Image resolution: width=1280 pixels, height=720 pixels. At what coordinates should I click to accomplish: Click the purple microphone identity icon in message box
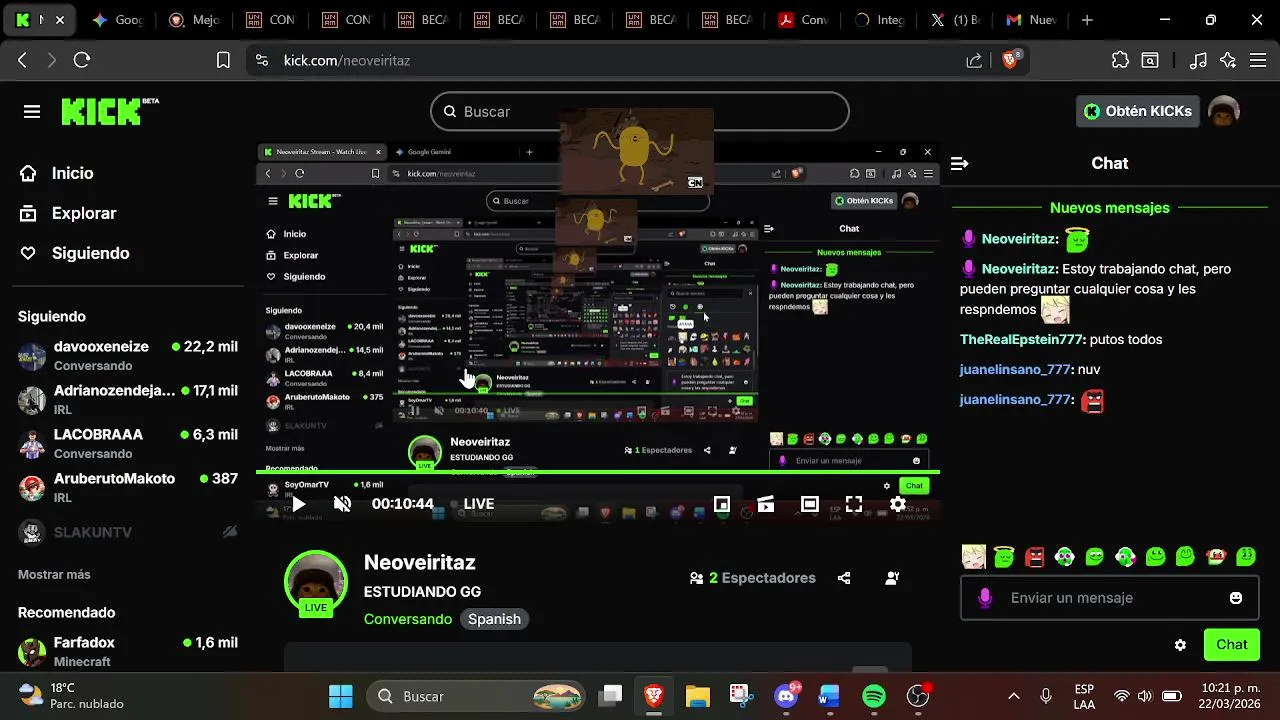(985, 598)
